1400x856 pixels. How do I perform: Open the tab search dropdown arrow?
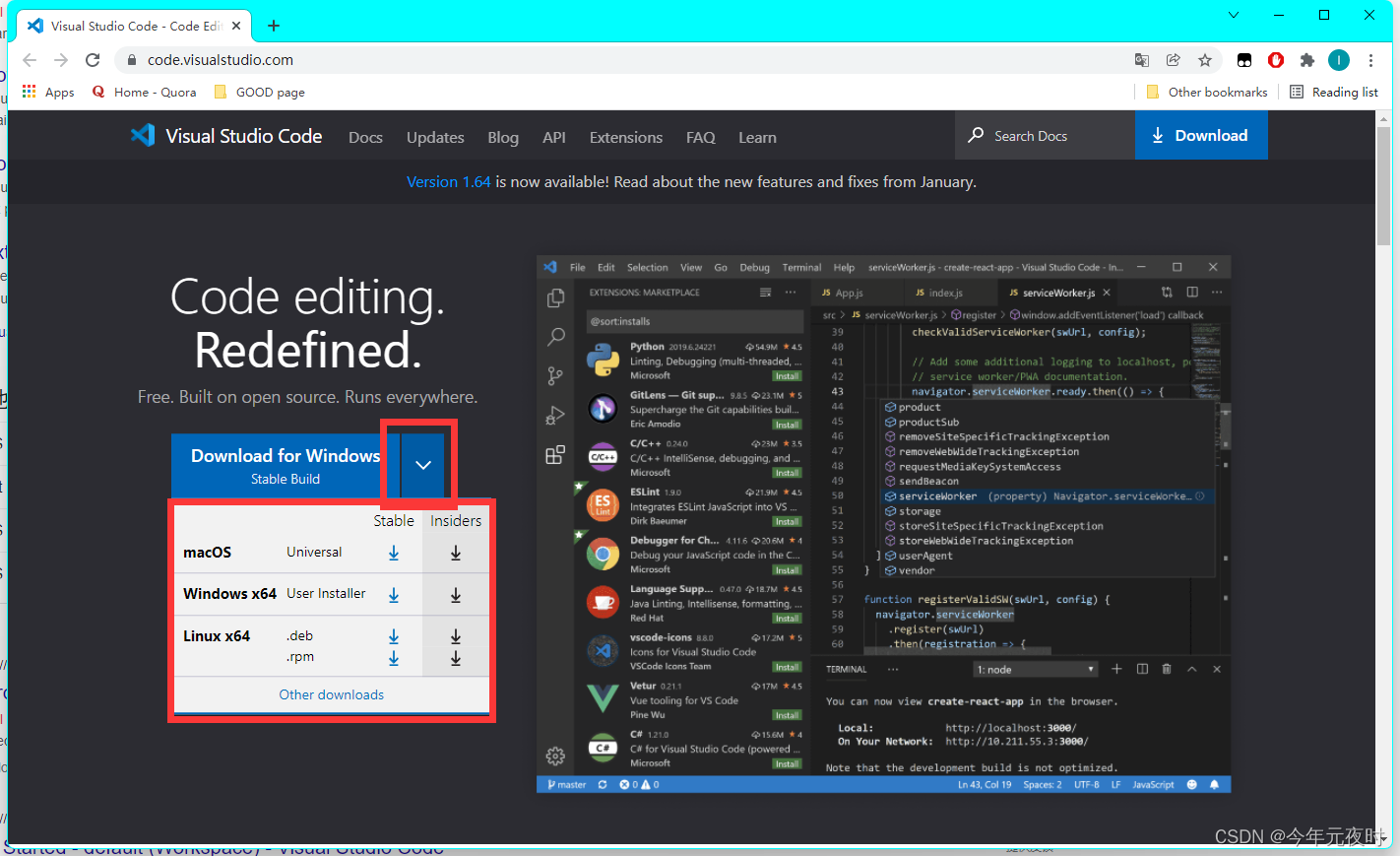1234,15
